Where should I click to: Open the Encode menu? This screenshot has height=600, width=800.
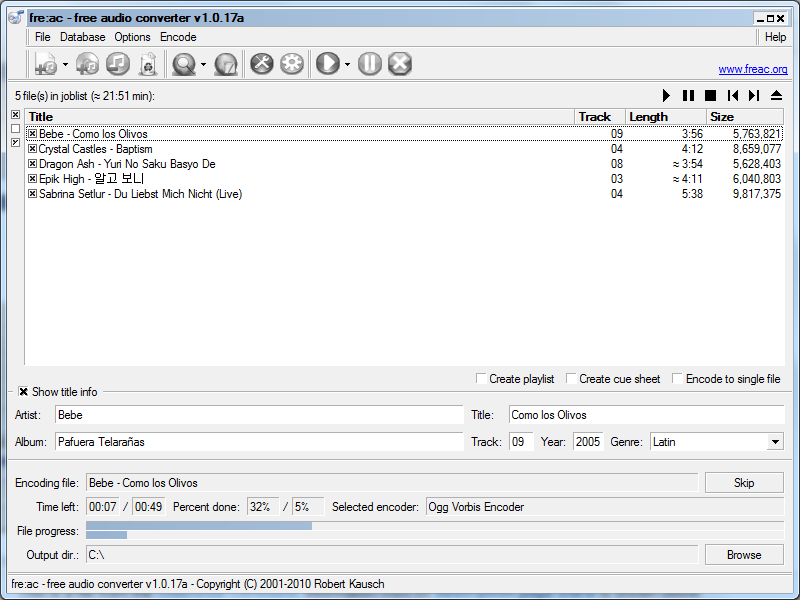[x=178, y=37]
